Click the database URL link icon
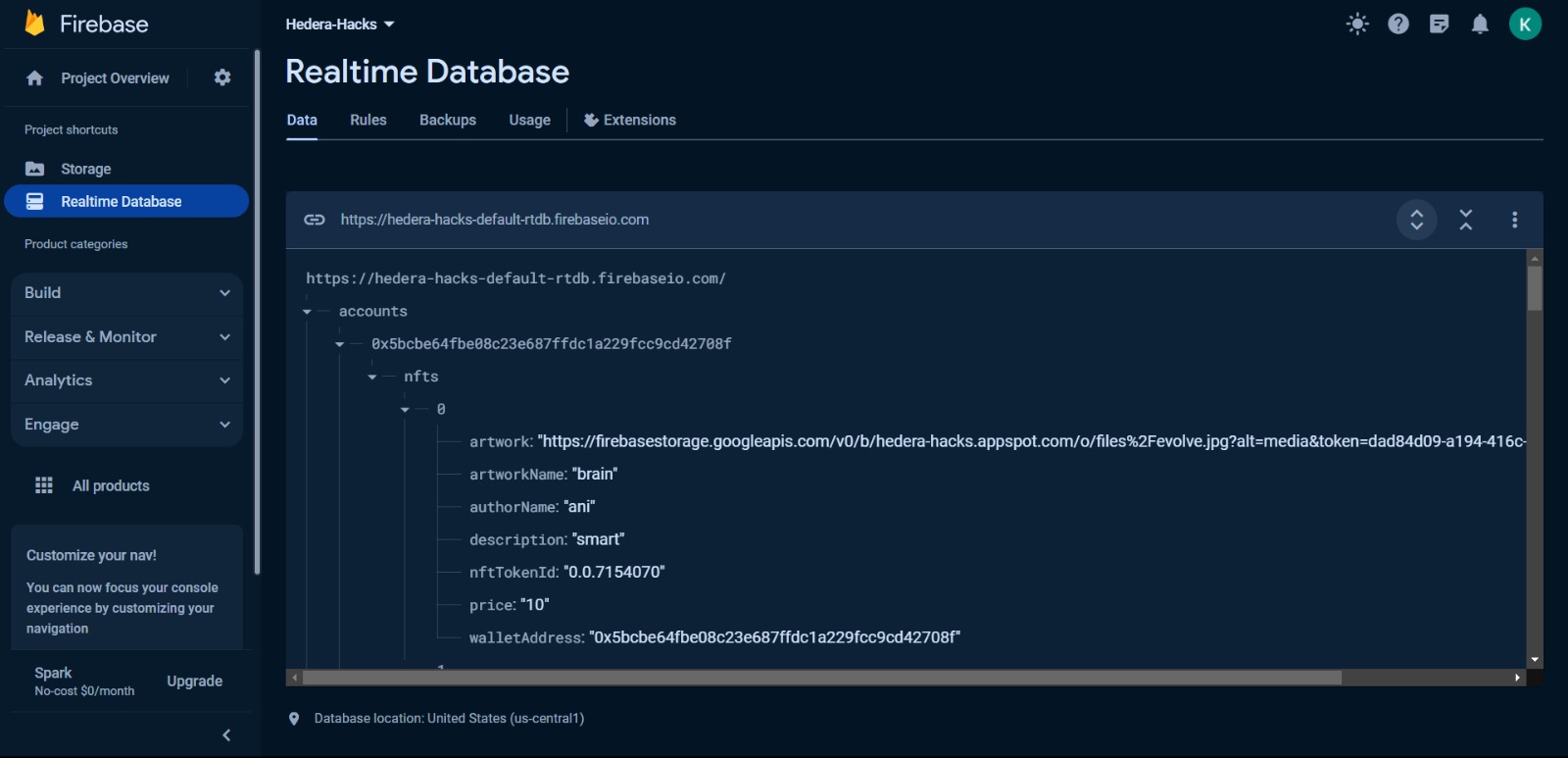1568x758 pixels. coord(315,220)
